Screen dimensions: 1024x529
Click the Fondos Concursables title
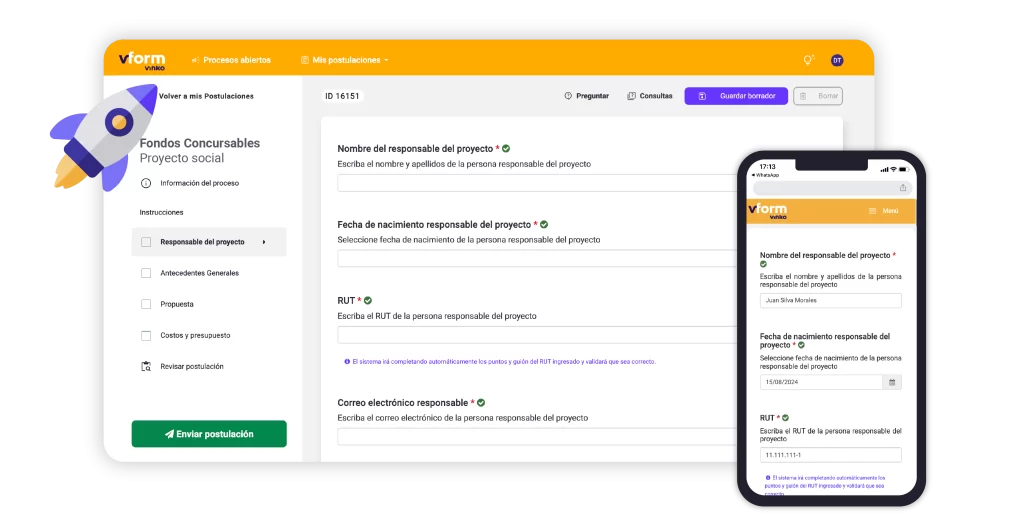pos(200,143)
